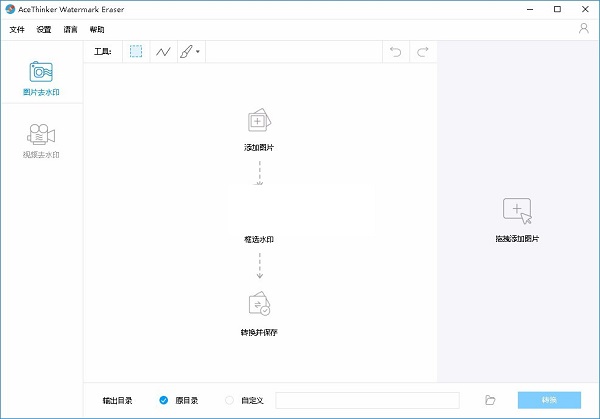Open the 设置 menu
The image size is (600, 419).
(44, 29)
